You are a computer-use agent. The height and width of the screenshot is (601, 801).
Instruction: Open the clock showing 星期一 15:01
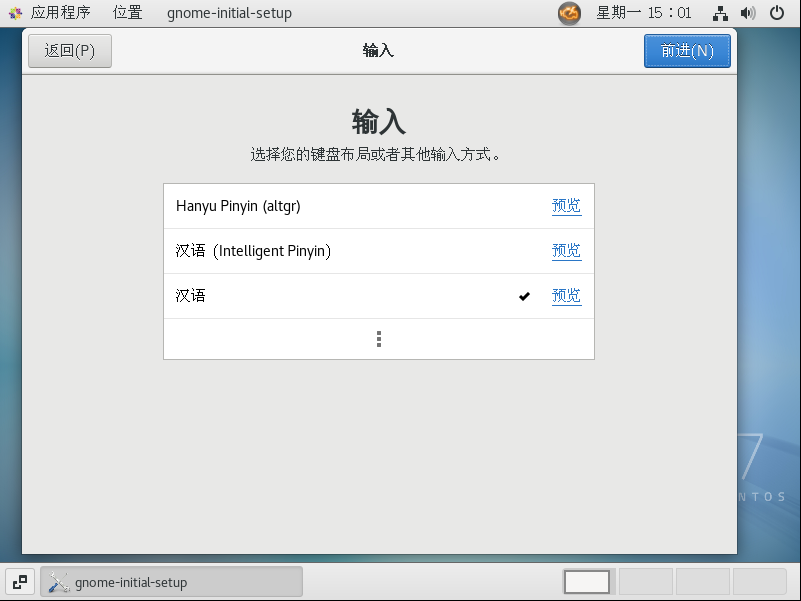pyautogui.click(x=644, y=13)
